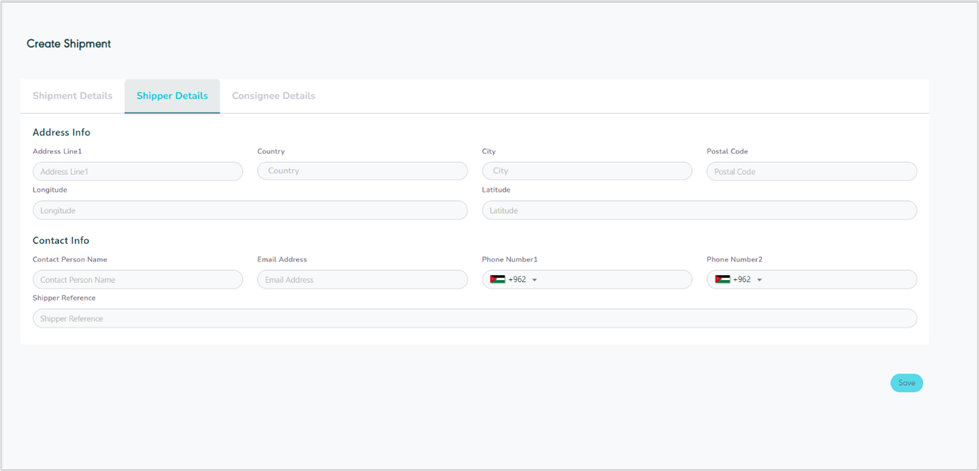Select the Shipper Reference text field
This screenshot has height=471, width=979.
pos(474,319)
